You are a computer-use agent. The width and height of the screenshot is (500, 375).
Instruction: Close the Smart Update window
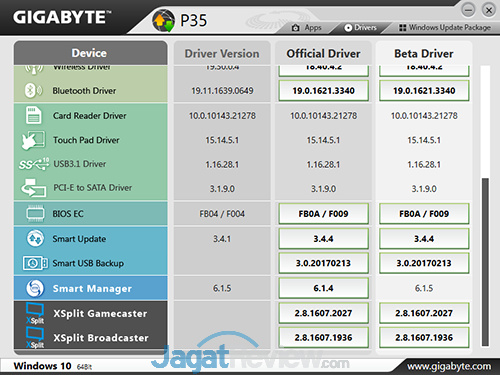coord(489,10)
